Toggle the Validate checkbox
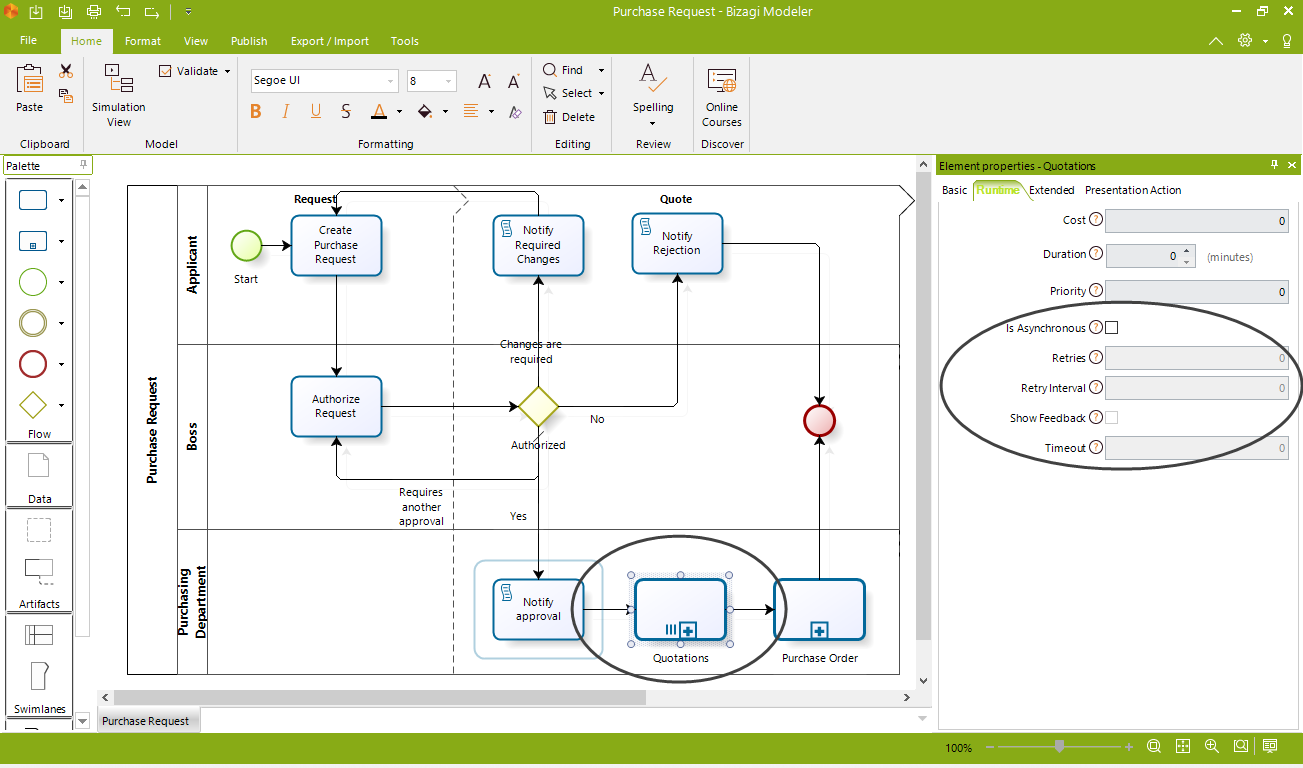This screenshot has width=1303, height=768. point(165,71)
